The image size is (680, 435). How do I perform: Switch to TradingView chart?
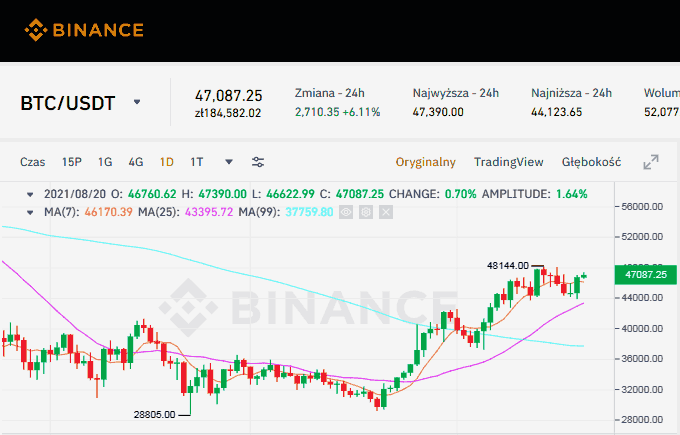[509, 162]
